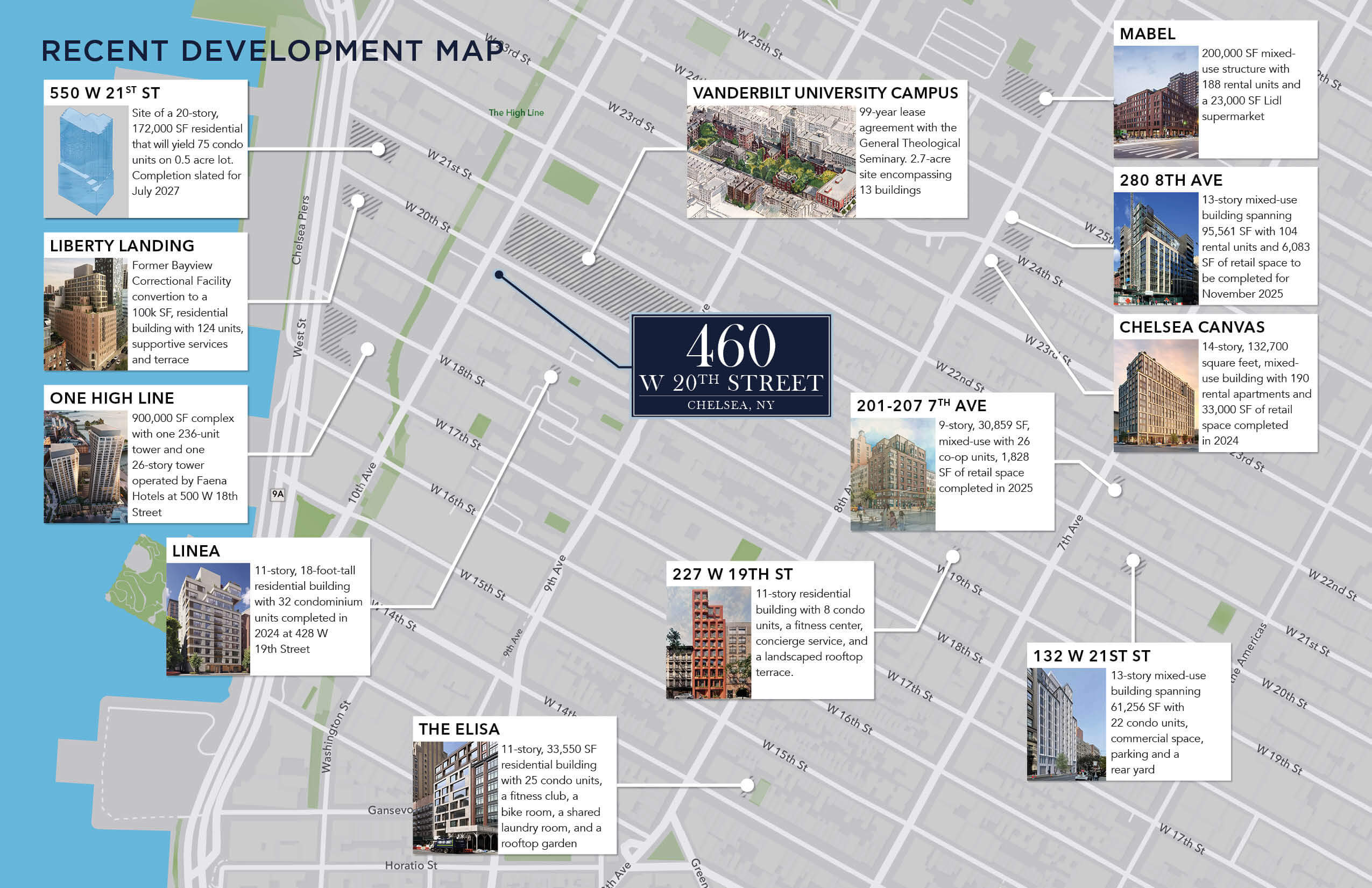Click the 550 W 21st St building rendering
The width and height of the screenshot is (1372, 888).
pyautogui.click(x=86, y=161)
